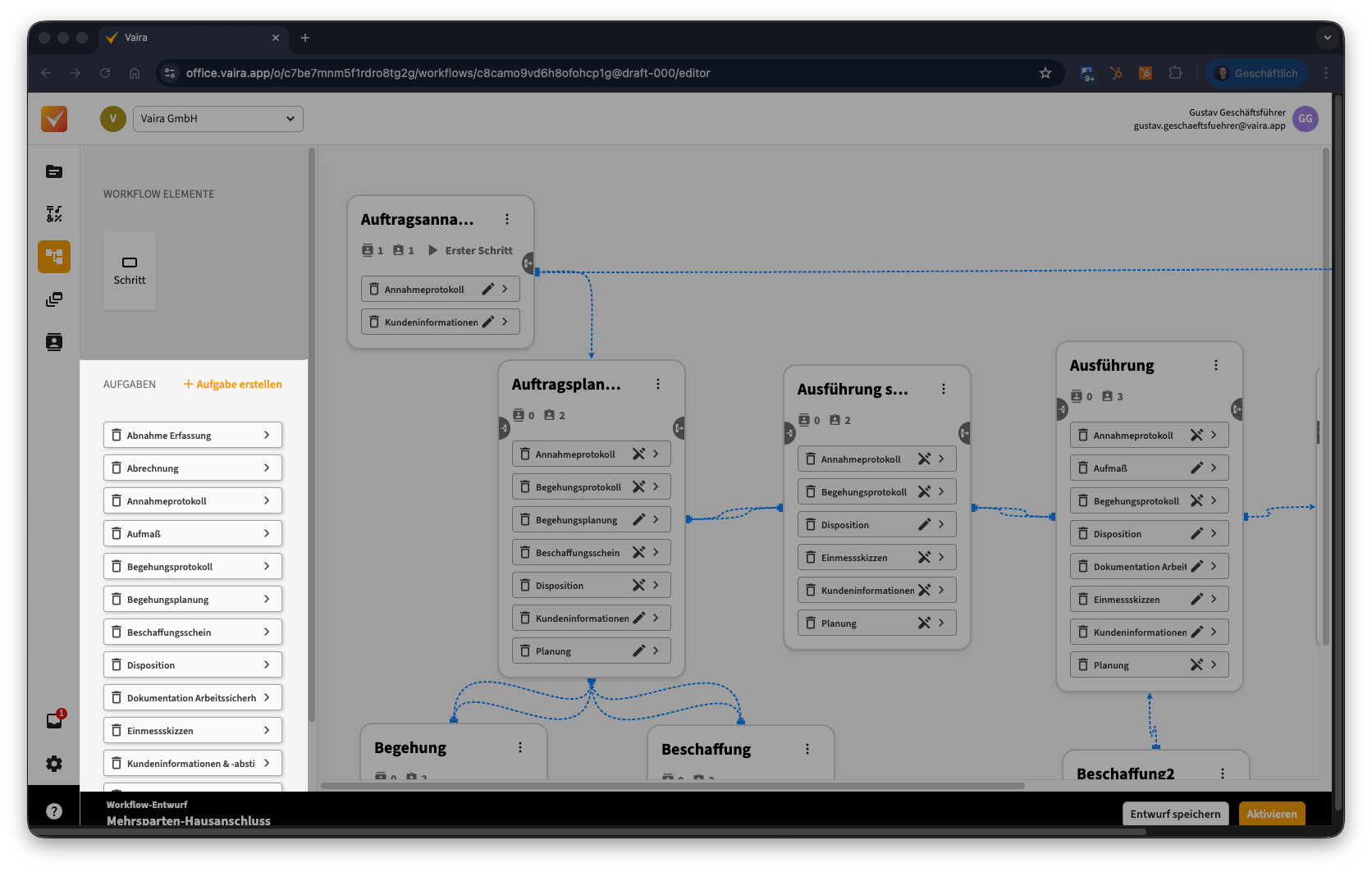The width and height of the screenshot is (1372, 872).
Task: Toggle edit permission for Begehungsplanung in Auftragsplanung
Action: [x=638, y=520]
